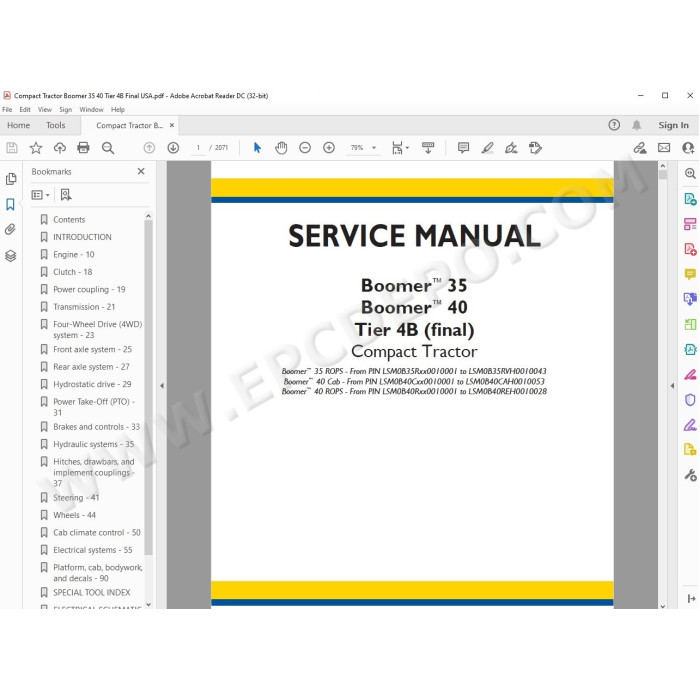Share a link to file
The width and height of the screenshot is (700, 700).
pyautogui.click(x=640, y=148)
